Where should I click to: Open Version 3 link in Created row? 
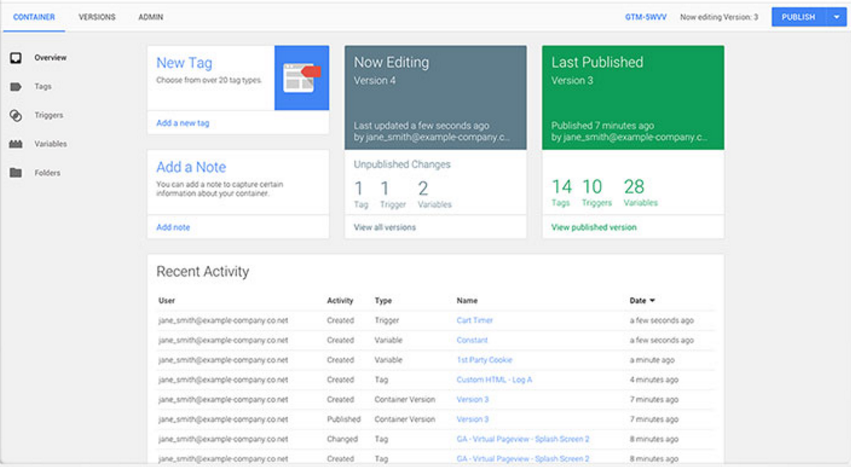(x=473, y=400)
